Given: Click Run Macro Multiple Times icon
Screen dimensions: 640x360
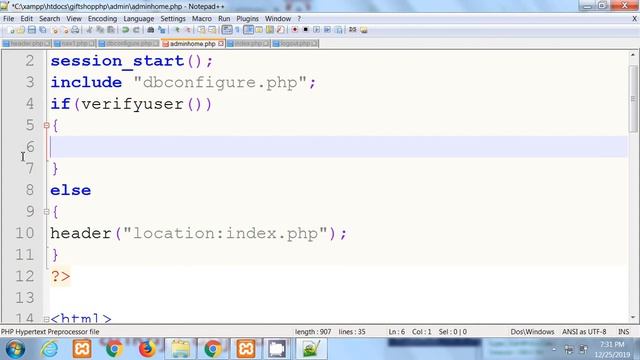Looking at the screenshot, I should click(x=327, y=30).
